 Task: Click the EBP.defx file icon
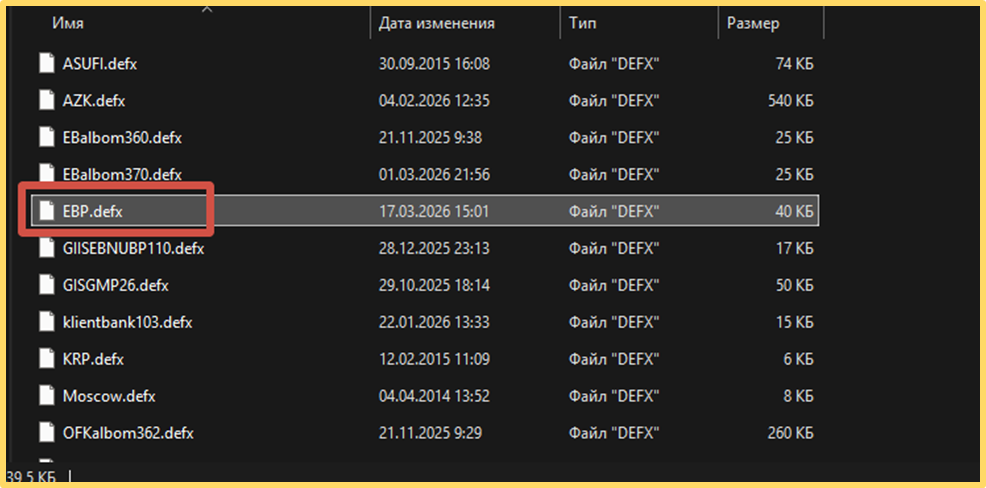click(x=47, y=212)
